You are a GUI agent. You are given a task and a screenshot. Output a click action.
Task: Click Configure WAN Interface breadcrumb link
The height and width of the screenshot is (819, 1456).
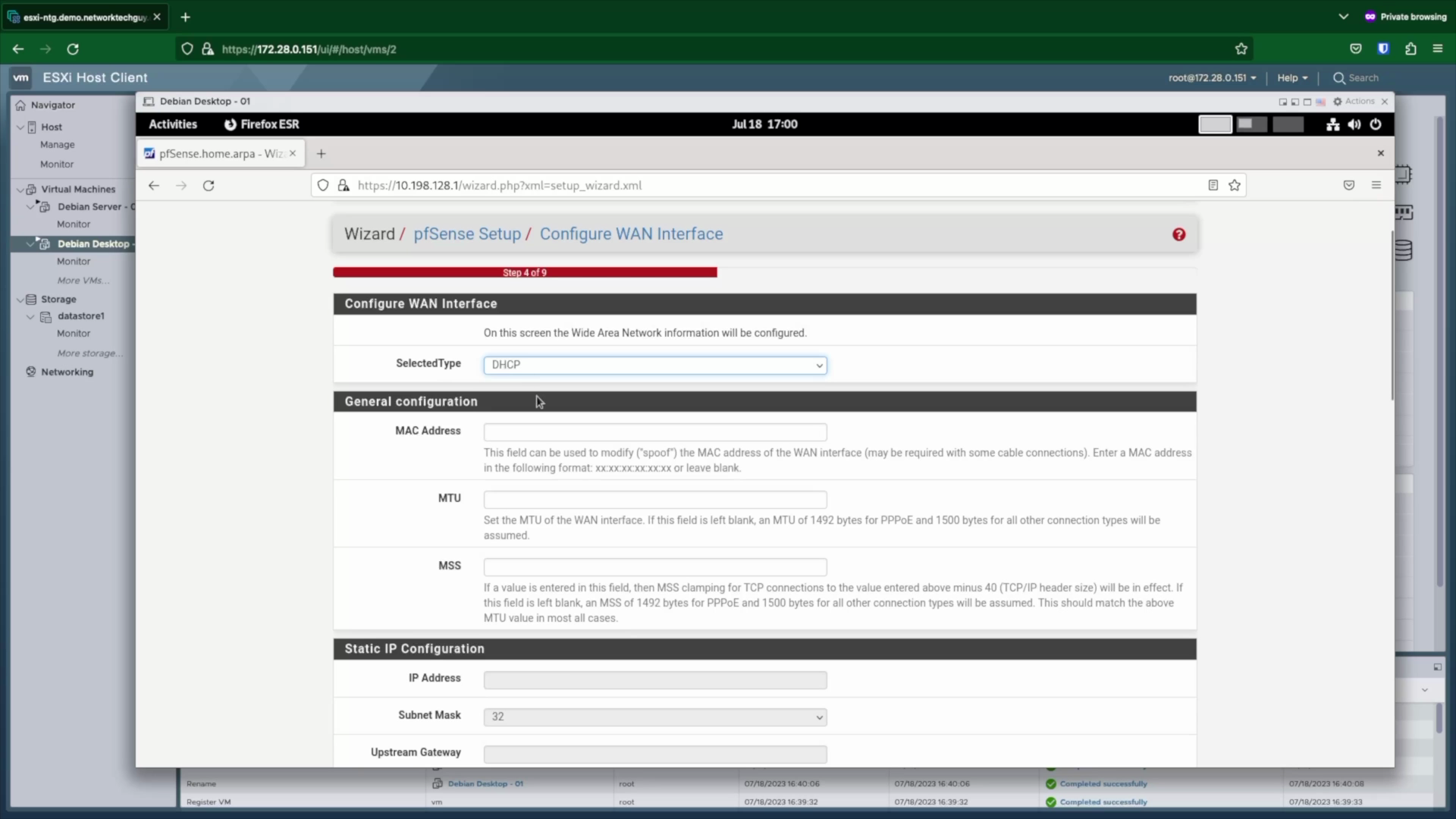point(631,234)
